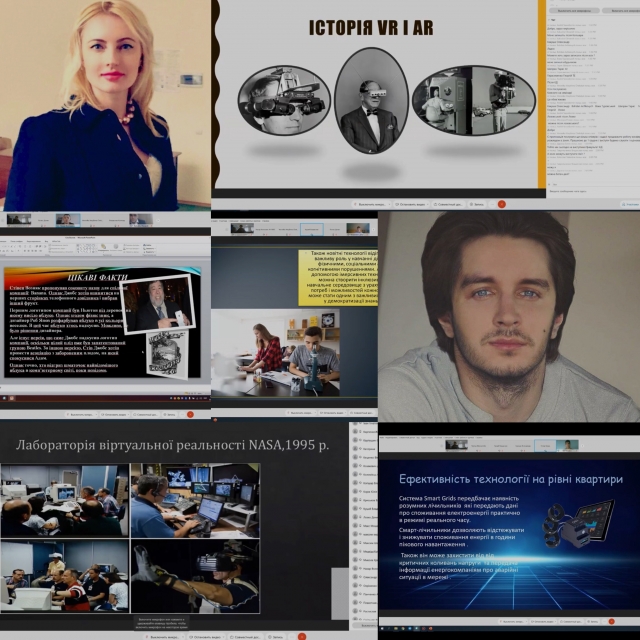
Task: Open microphone dropdown in ЦІКАВІ ФАКТИ meeting
Action: (x=96, y=414)
